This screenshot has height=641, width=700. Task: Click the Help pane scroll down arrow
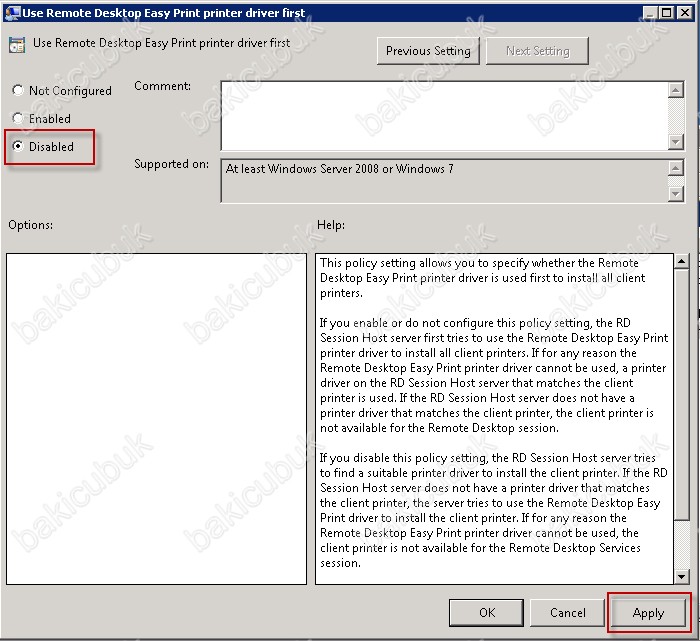[x=681, y=576]
